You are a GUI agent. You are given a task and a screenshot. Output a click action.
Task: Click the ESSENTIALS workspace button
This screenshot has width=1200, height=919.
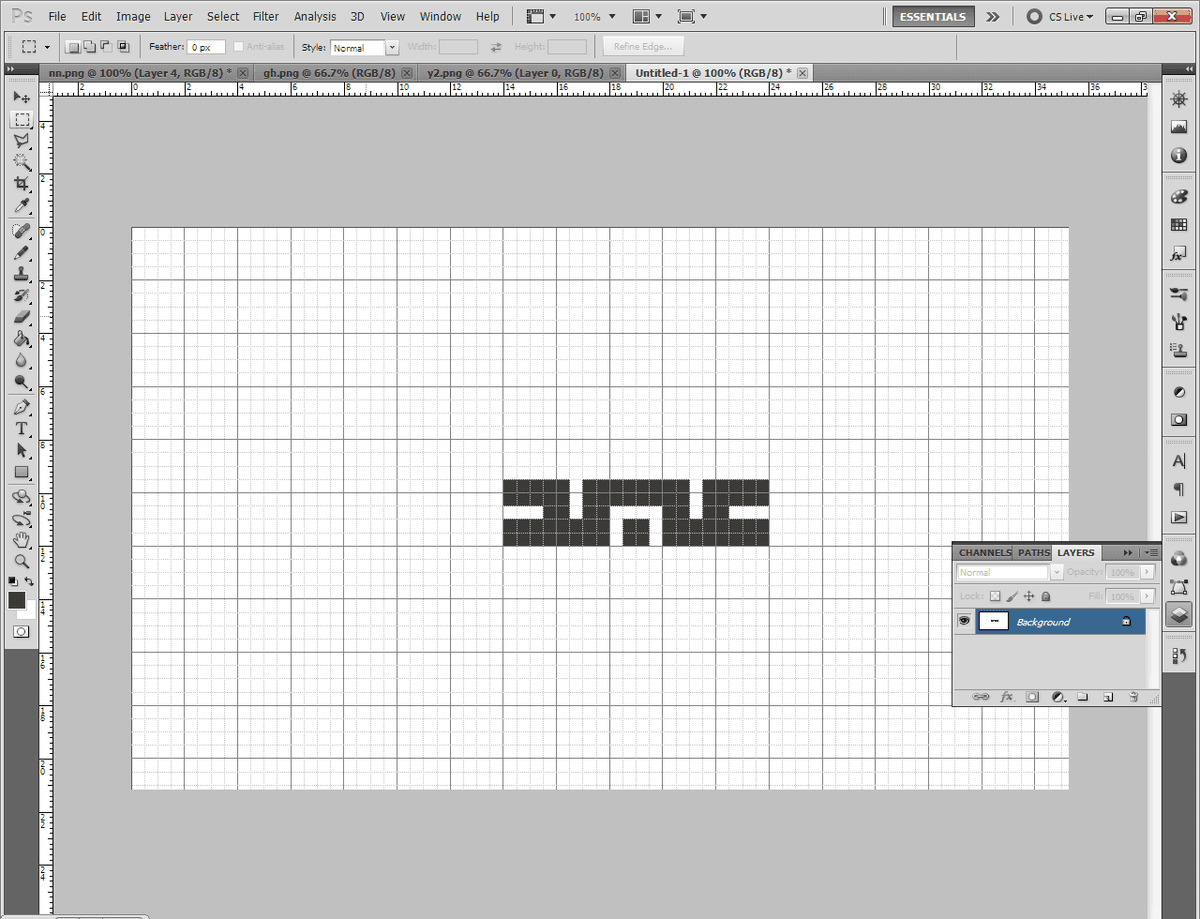click(933, 17)
